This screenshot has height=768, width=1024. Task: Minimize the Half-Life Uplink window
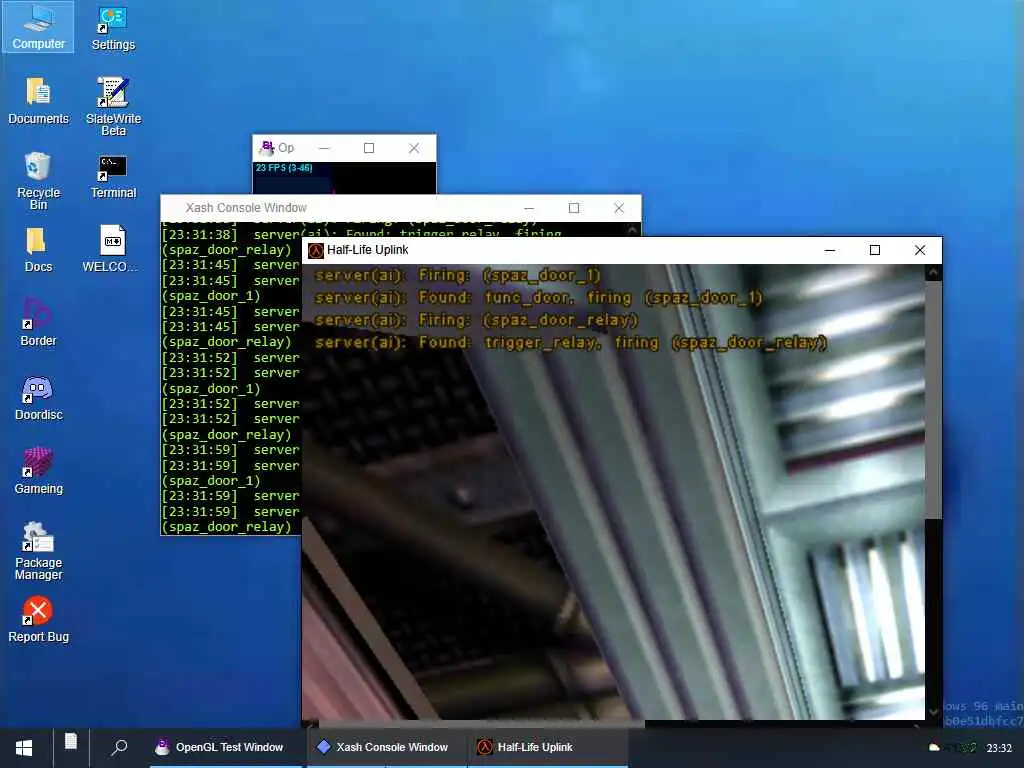coord(830,250)
